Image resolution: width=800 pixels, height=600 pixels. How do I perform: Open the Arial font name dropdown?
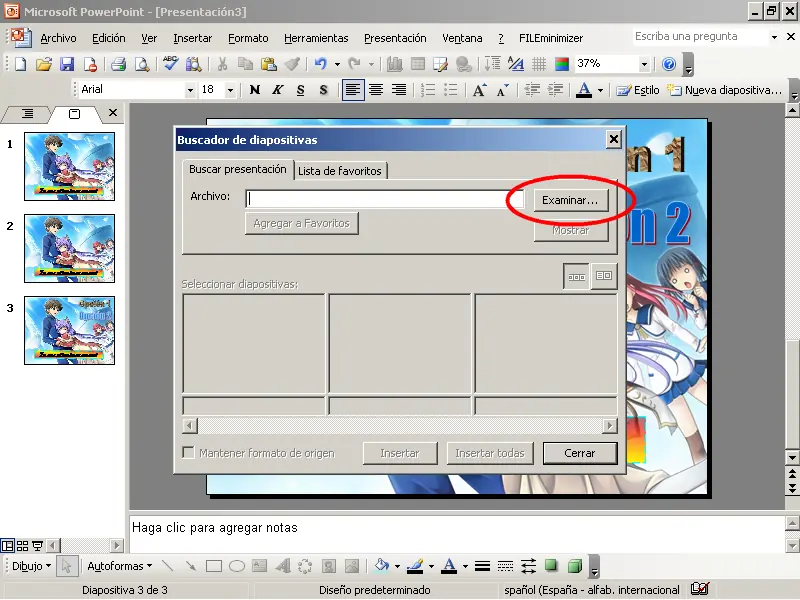(x=190, y=90)
